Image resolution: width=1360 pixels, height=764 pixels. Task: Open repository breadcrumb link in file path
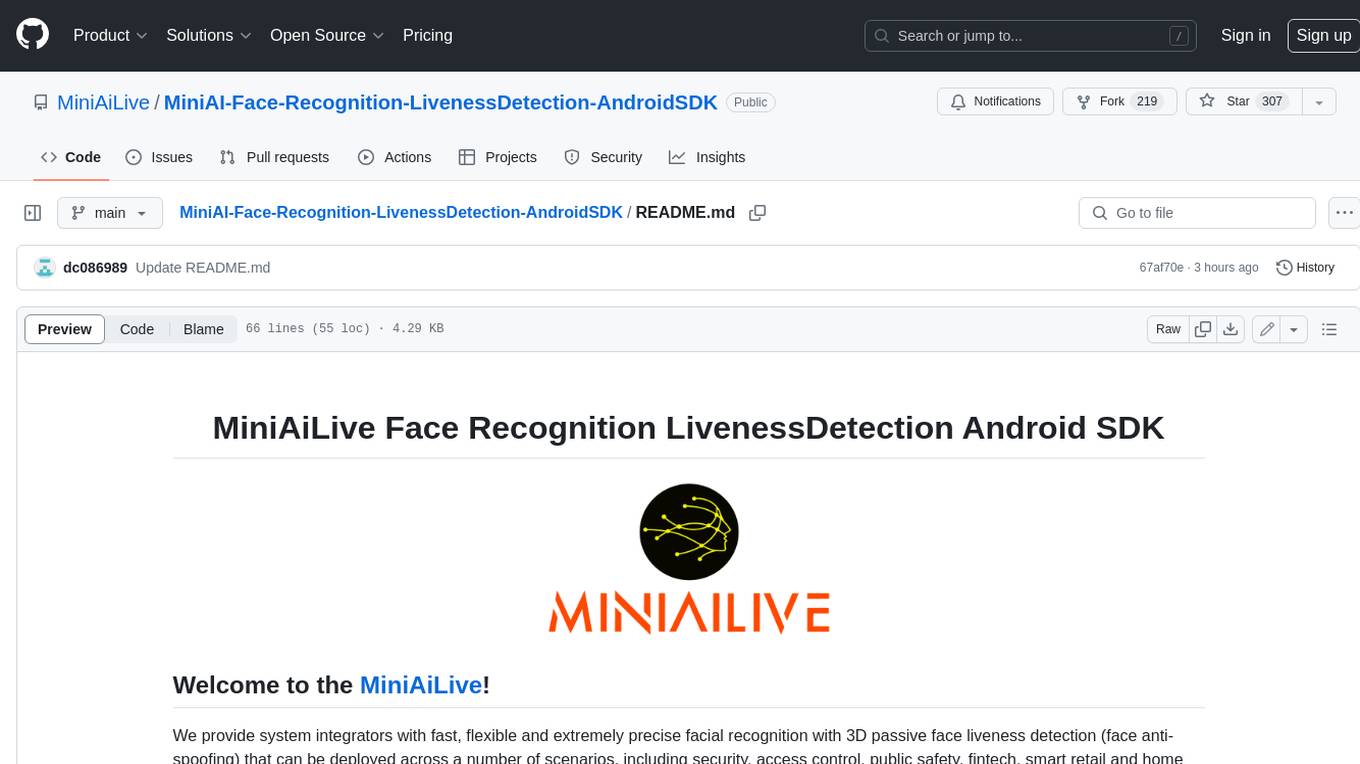point(401,212)
